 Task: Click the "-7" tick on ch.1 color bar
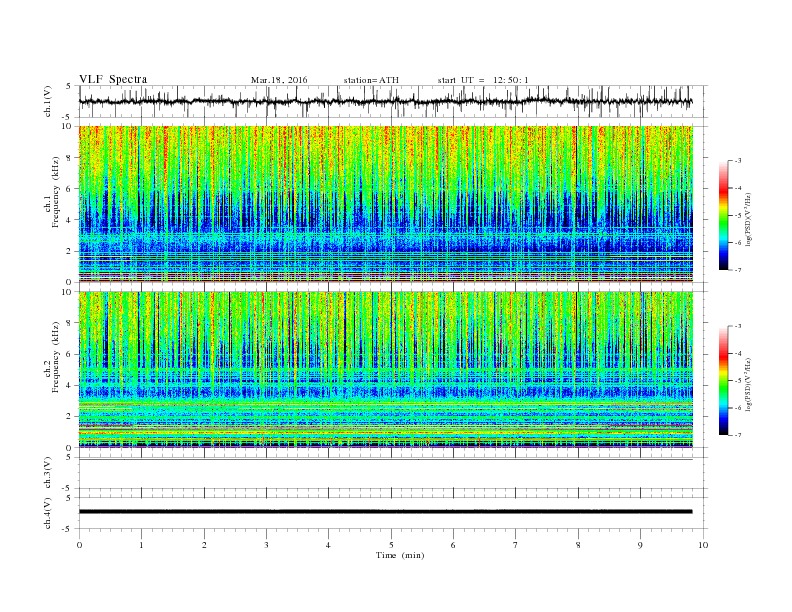point(738,270)
